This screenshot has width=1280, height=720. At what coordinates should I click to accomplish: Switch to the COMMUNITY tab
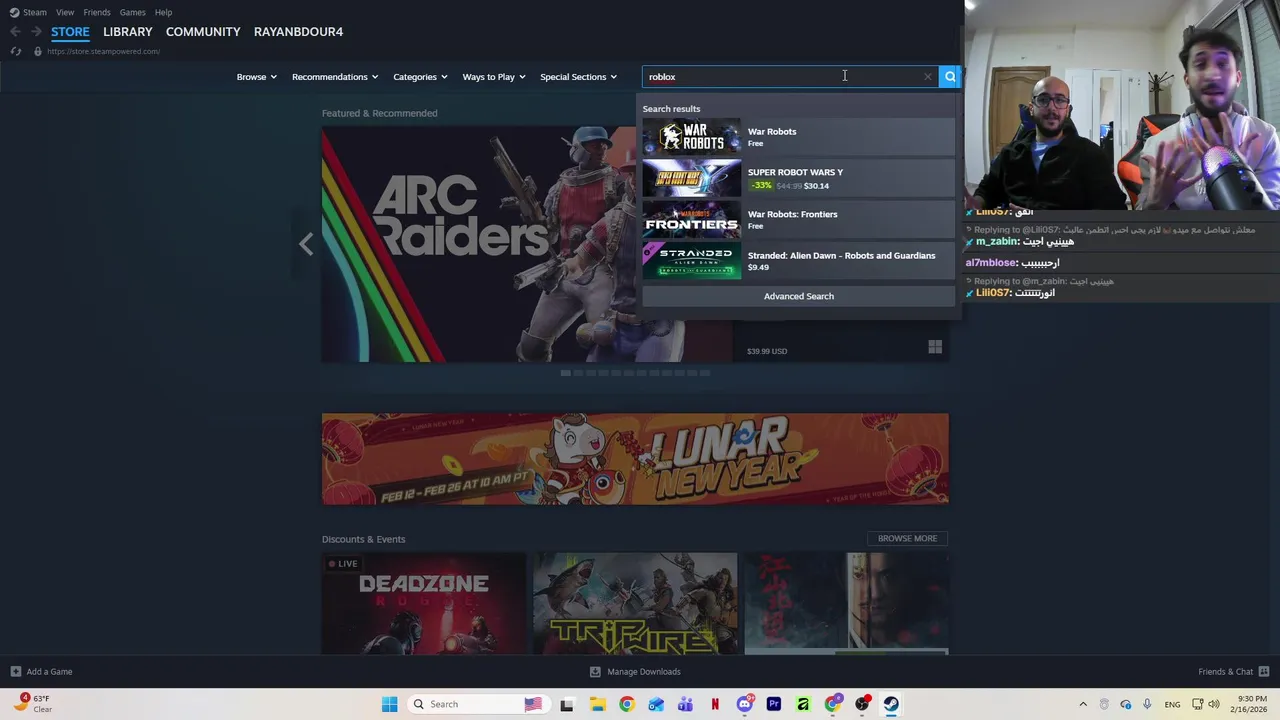point(203,32)
